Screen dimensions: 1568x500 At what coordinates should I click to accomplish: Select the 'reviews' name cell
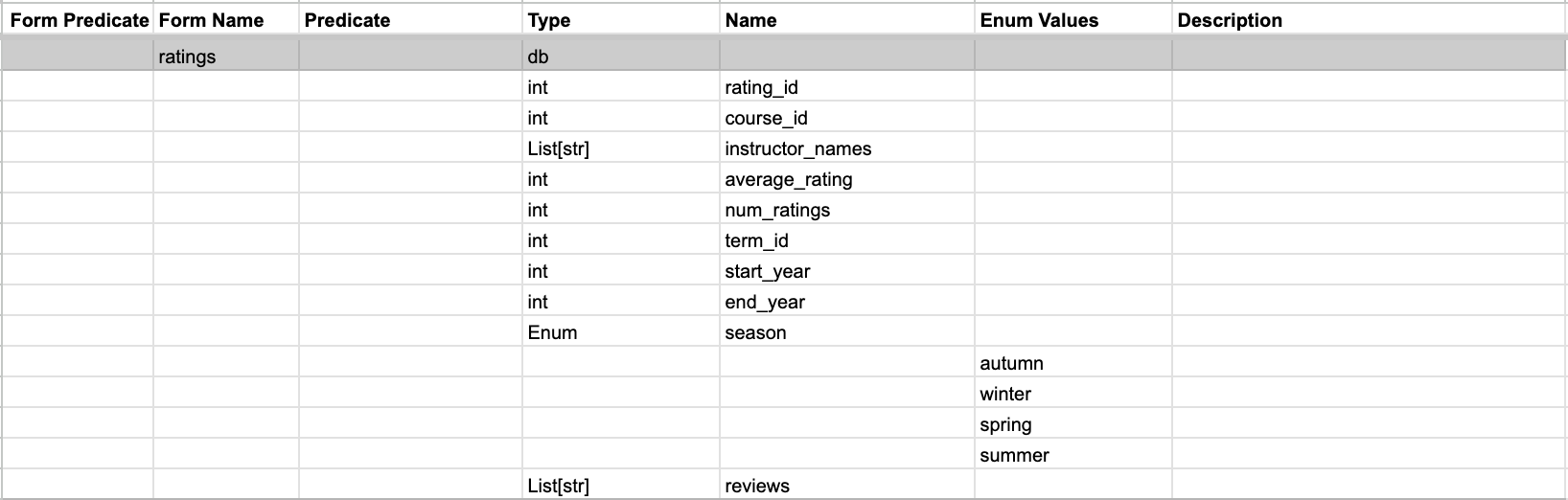(758, 486)
